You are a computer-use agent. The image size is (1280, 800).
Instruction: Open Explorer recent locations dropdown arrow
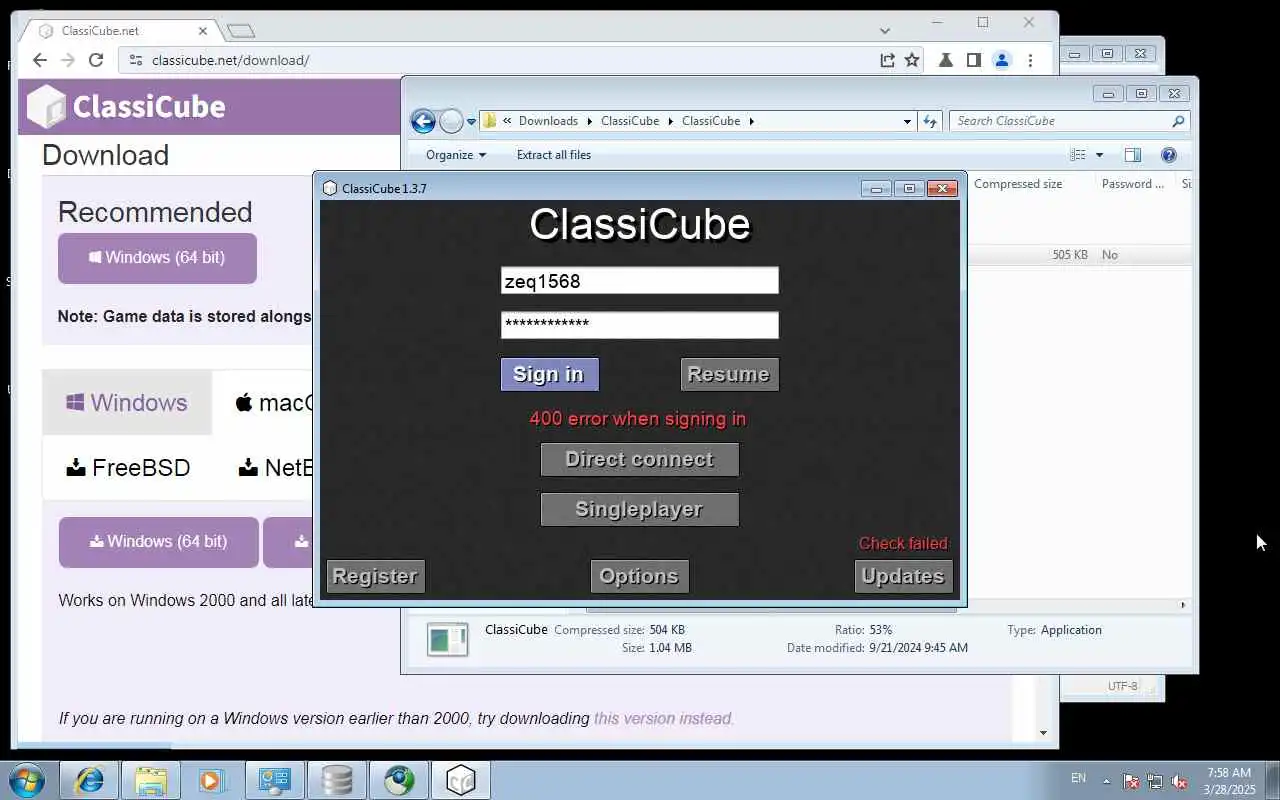click(x=471, y=122)
